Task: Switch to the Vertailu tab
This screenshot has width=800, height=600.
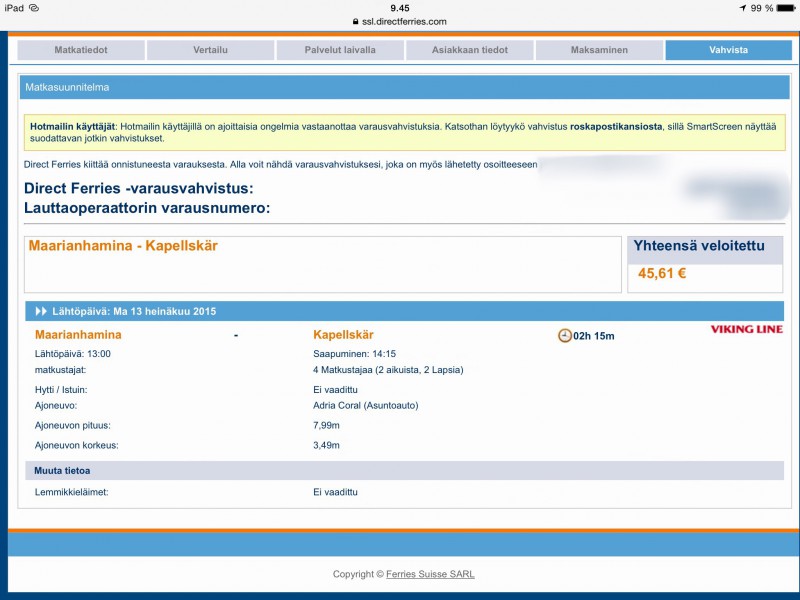Action: coord(210,50)
